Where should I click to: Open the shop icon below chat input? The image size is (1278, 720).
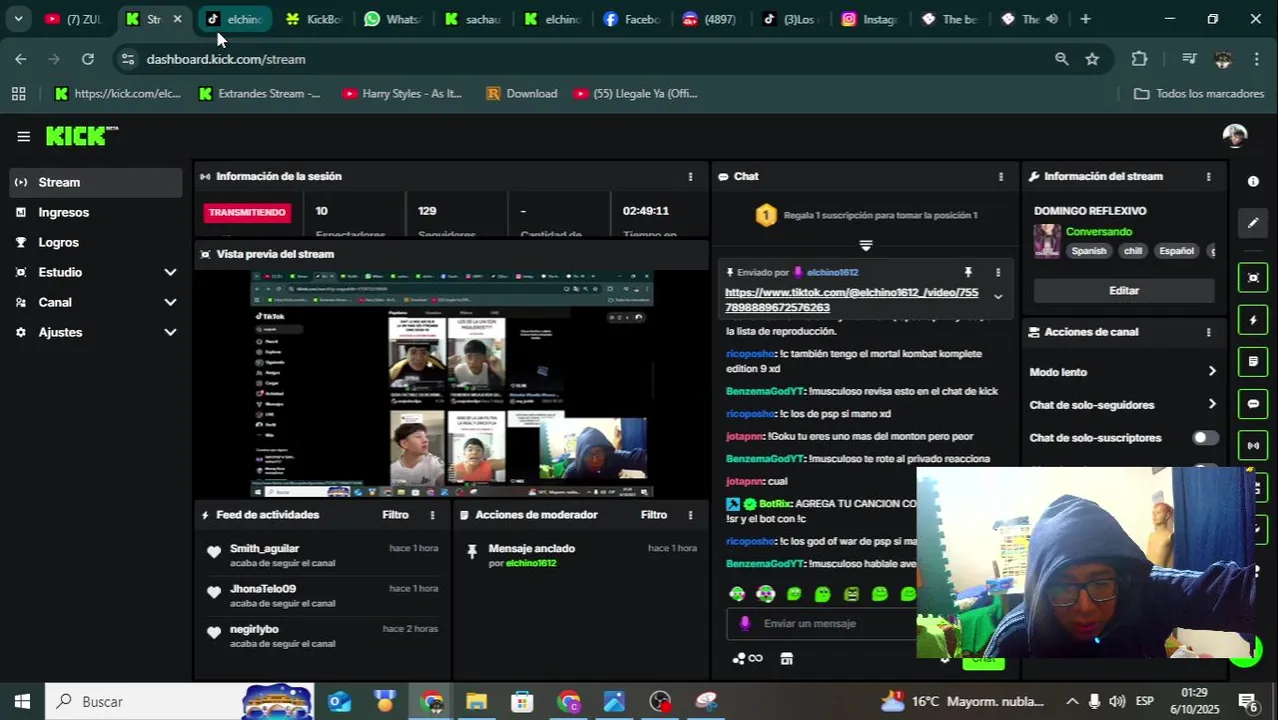coord(787,658)
